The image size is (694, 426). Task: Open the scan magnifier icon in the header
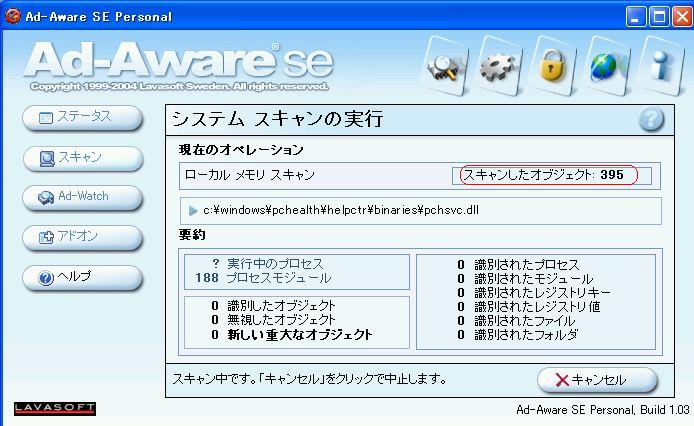[445, 67]
